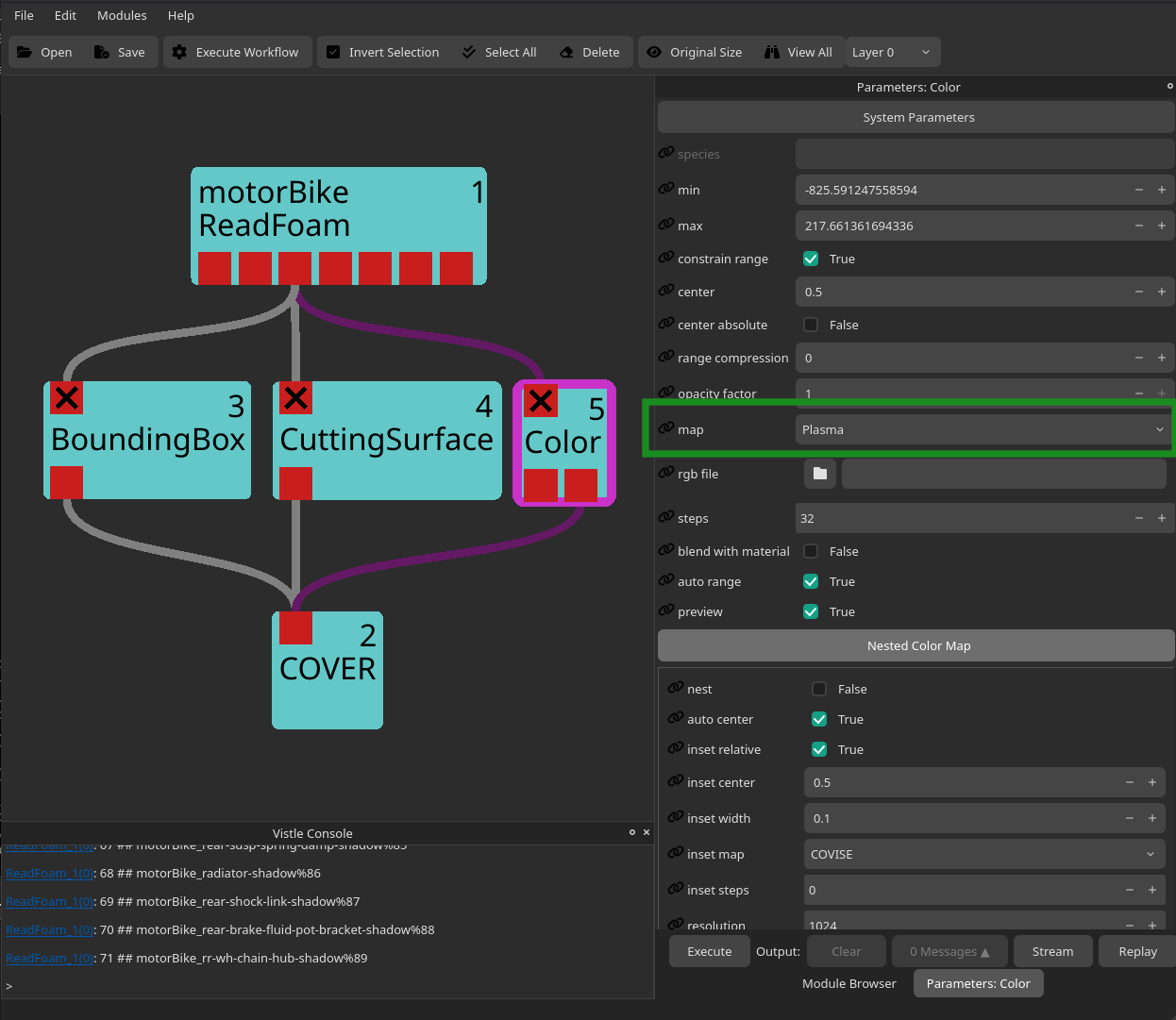Open the inset map dropdown showing COVISE

[x=984, y=854]
